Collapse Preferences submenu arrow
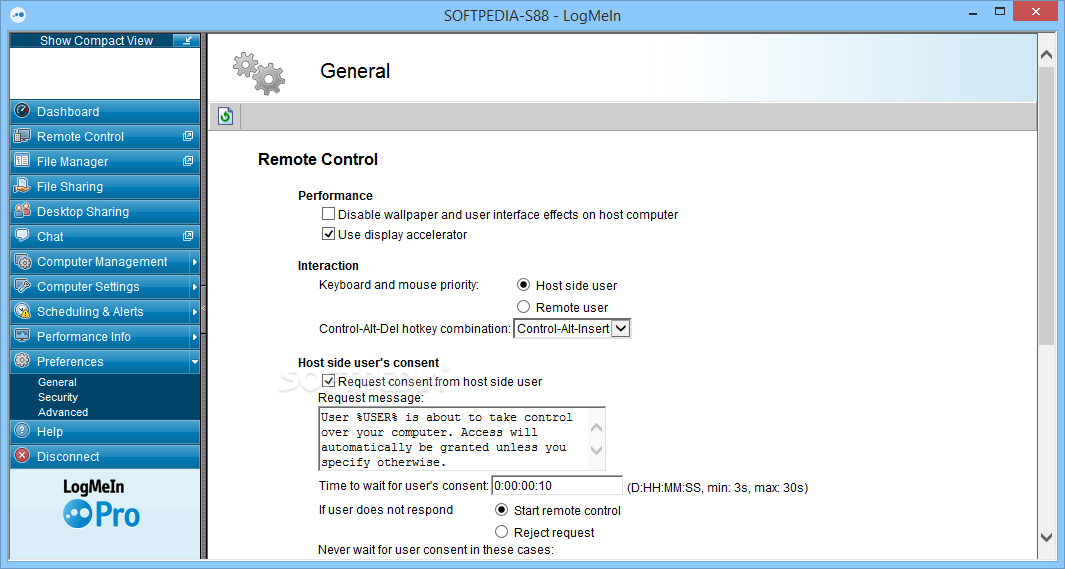Image resolution: width=1065 pixels, height=569 pixels. pyautogui.click(x=194, y=362)
